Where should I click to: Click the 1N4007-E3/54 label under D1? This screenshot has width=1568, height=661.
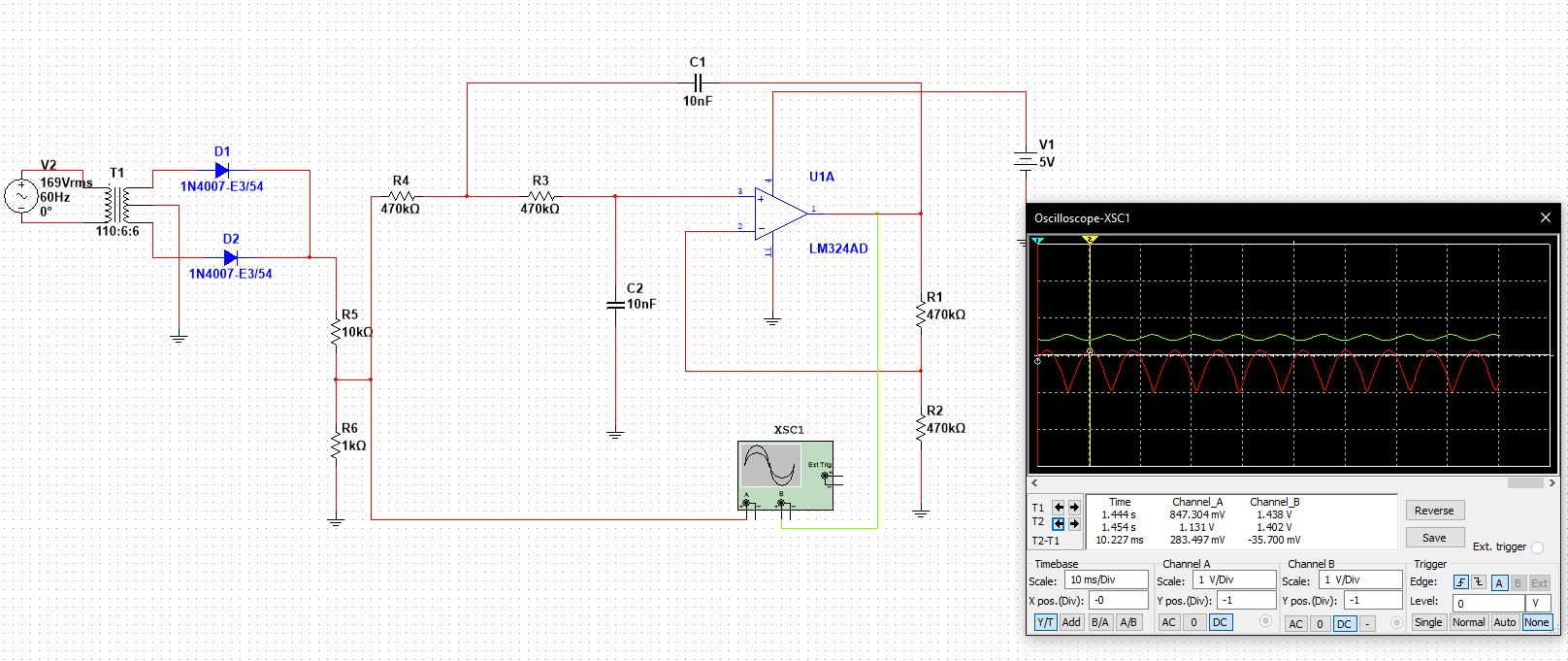pyautogui.click(x=221, y=186)
